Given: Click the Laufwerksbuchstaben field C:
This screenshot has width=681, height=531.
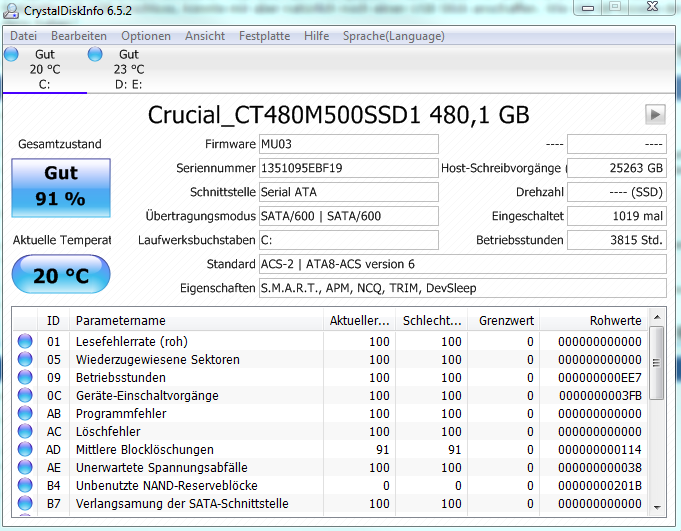Looking at the screenshot, I should tap(349, 240).
